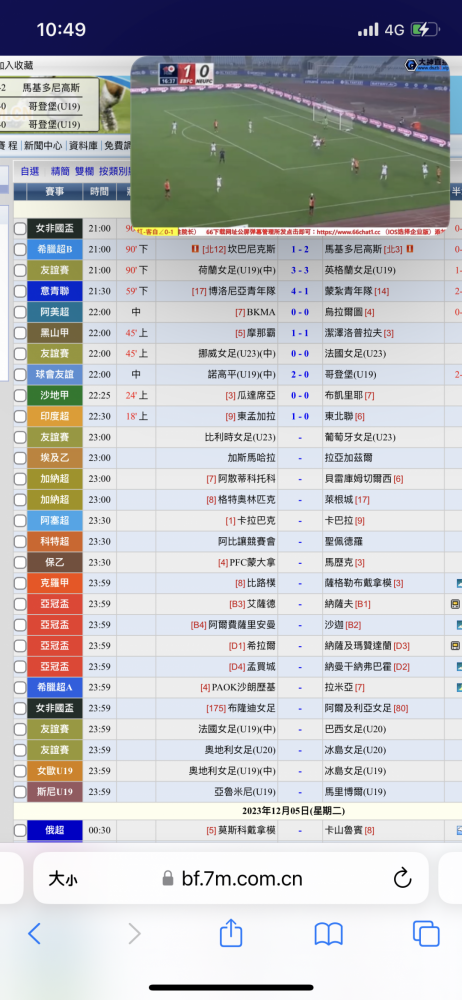This screenshot has height=1000, width=462.
Task: Select 印度超 league label
Action: click(x=54, y=416)
